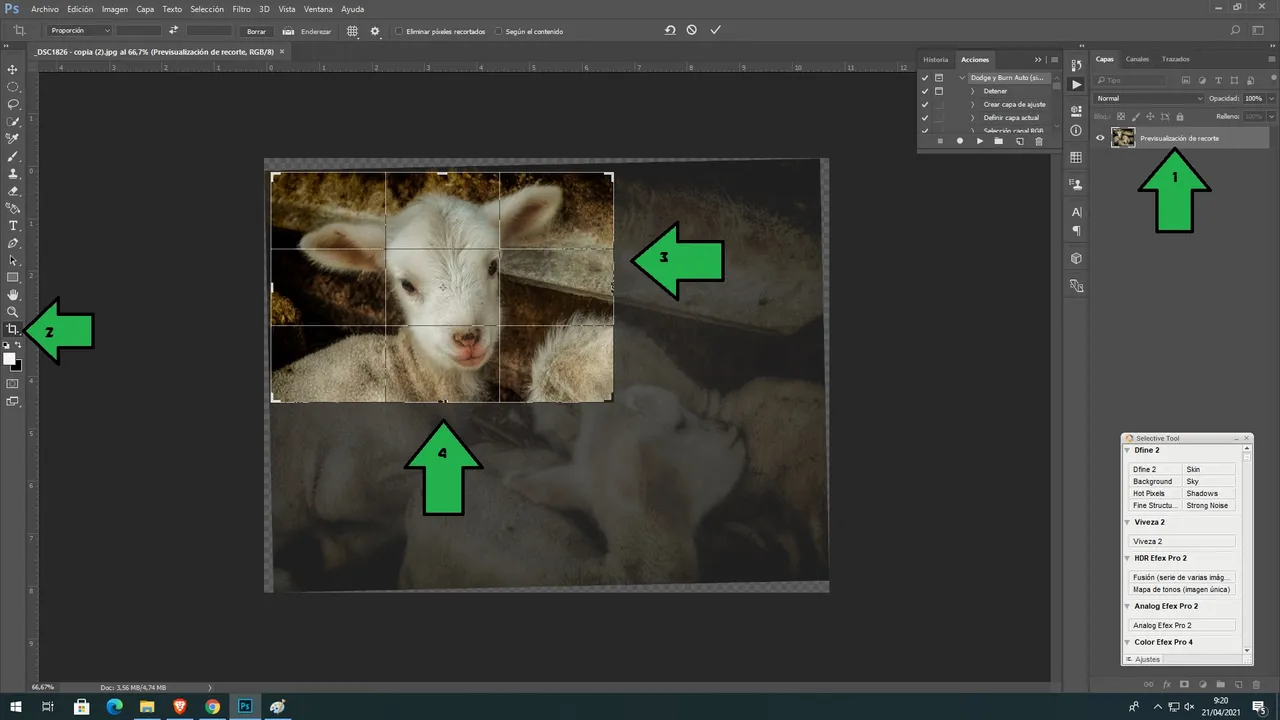Select the Clone Stamp tool
Image resolution: width=1280 pixels, height=720 pixels.
[x=13, y=174]
